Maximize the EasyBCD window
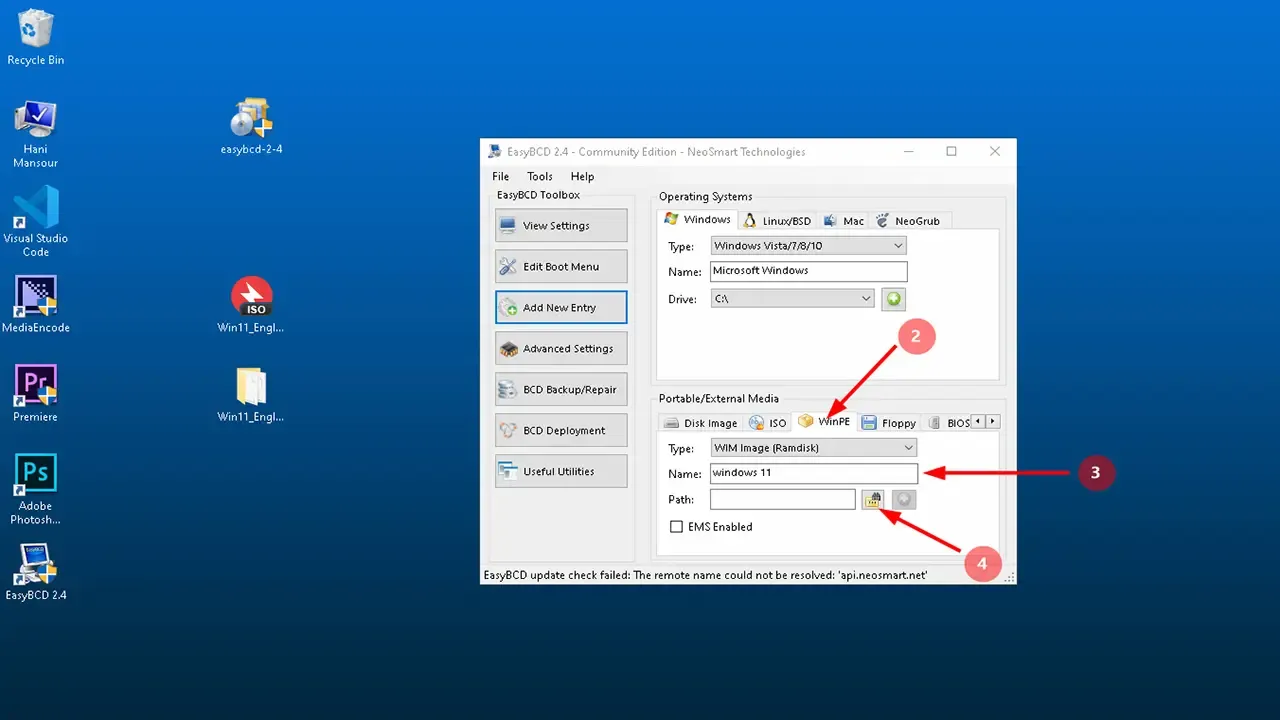1280x720 pixels. 951,152
